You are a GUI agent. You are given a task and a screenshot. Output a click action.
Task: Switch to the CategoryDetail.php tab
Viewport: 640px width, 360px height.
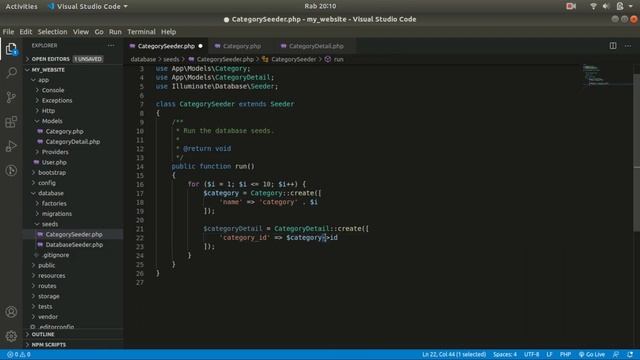[x=316, y=46]
